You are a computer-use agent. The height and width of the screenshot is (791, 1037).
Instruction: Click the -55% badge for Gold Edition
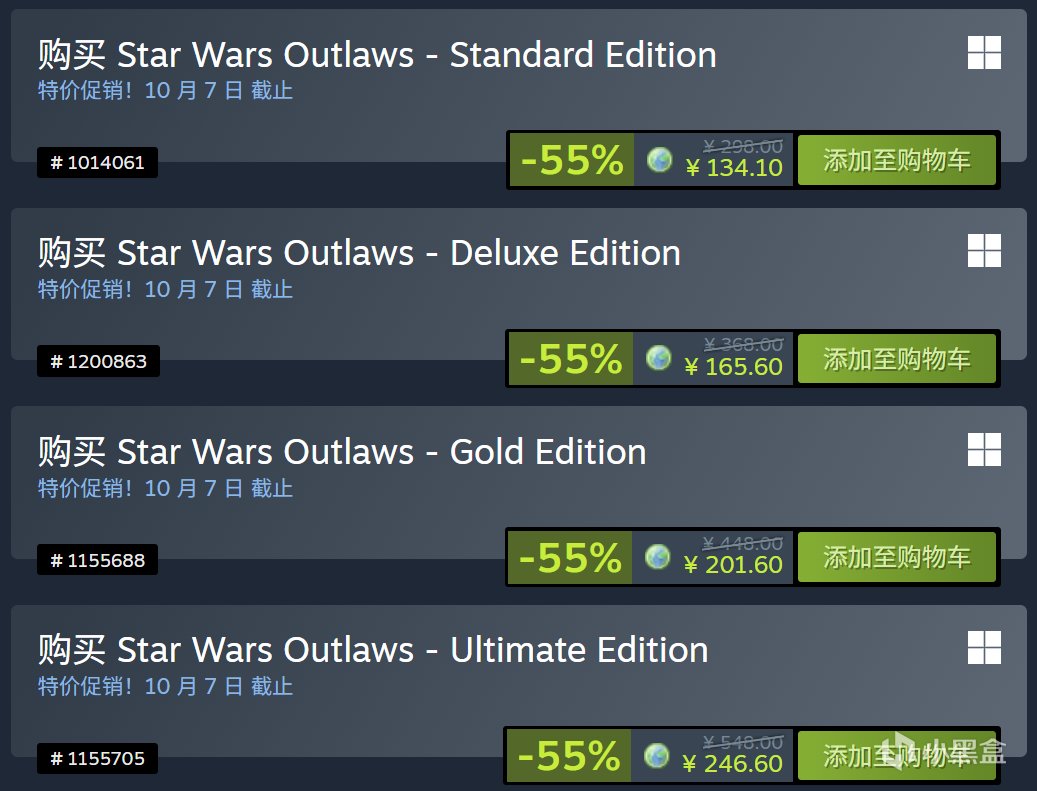click(x=570, y=557)
